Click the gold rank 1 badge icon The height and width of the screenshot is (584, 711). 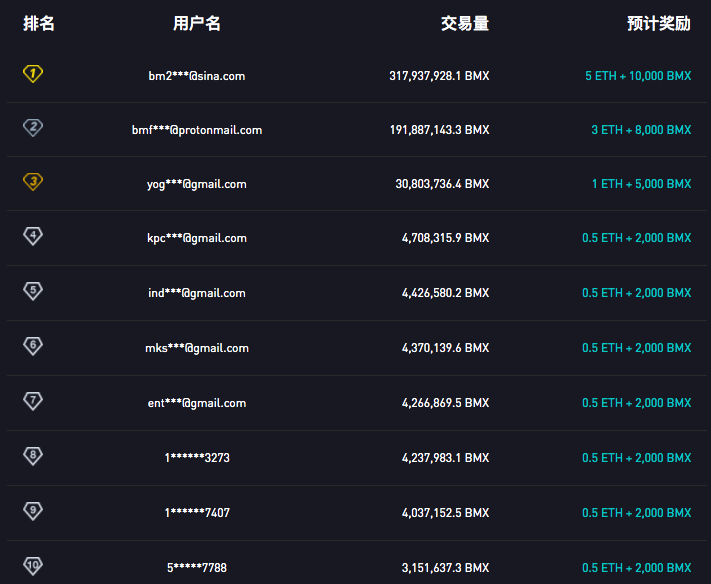pyautogui.click(x=33, y=73)
